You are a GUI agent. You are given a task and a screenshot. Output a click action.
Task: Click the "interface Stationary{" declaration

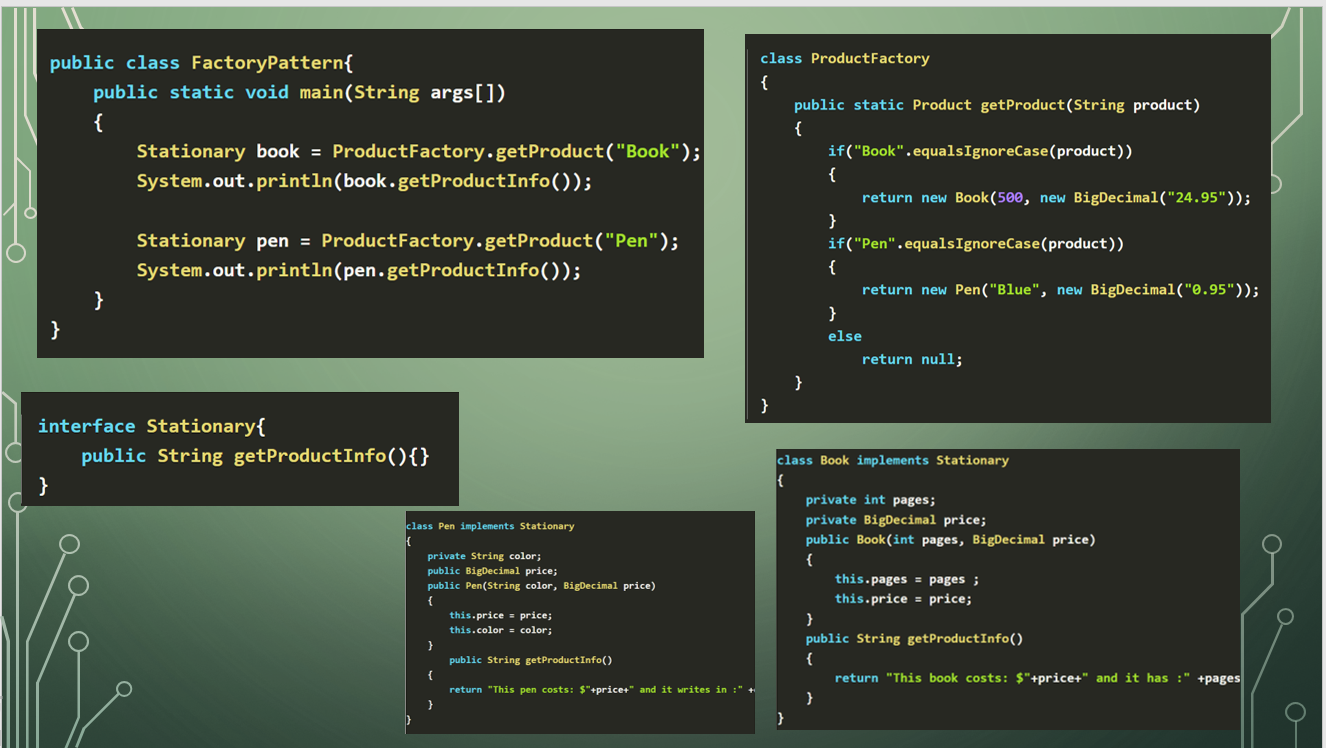point(152,426)
